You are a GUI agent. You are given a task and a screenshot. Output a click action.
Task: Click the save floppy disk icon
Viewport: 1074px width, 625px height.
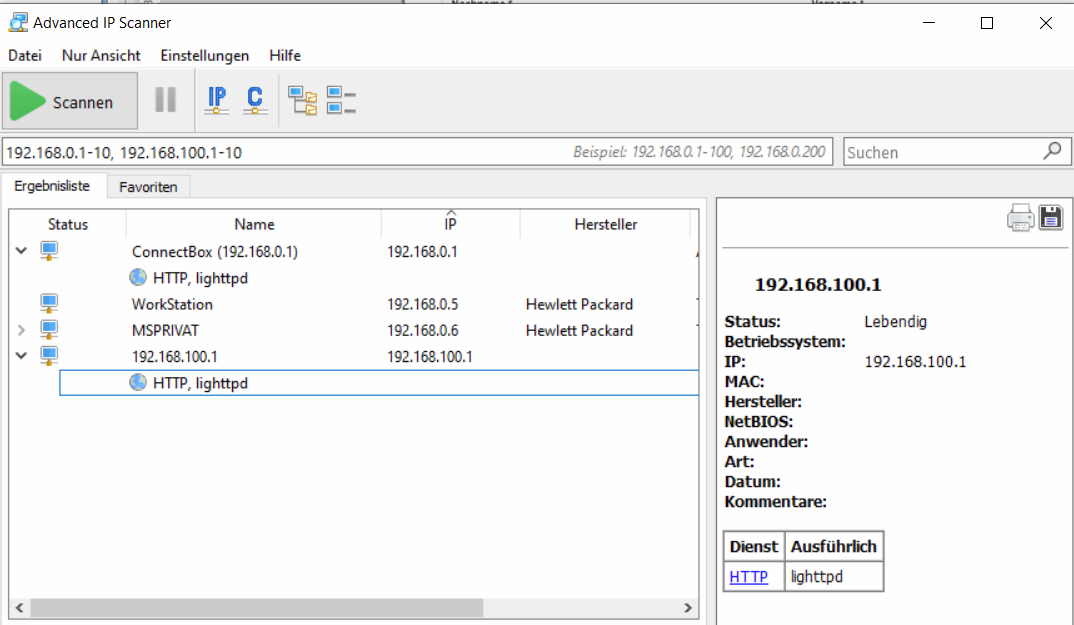(1051, 218)
